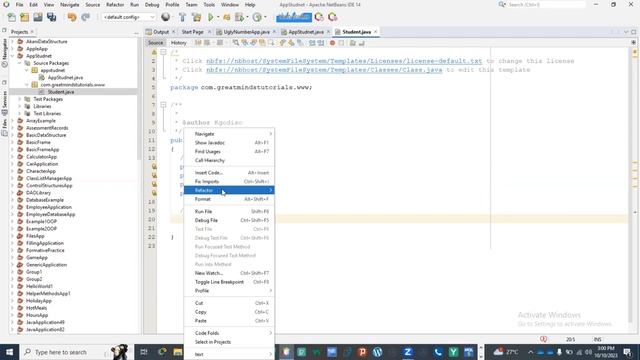Viewport: 640px width, 360px height.
Task: Collapse the code fold at line 1
Action: [x=163, y=52]
